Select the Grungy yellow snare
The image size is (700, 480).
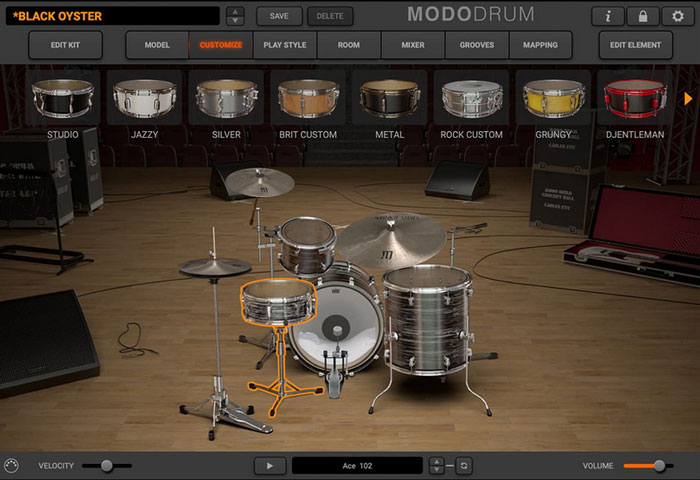click(553, 99)
